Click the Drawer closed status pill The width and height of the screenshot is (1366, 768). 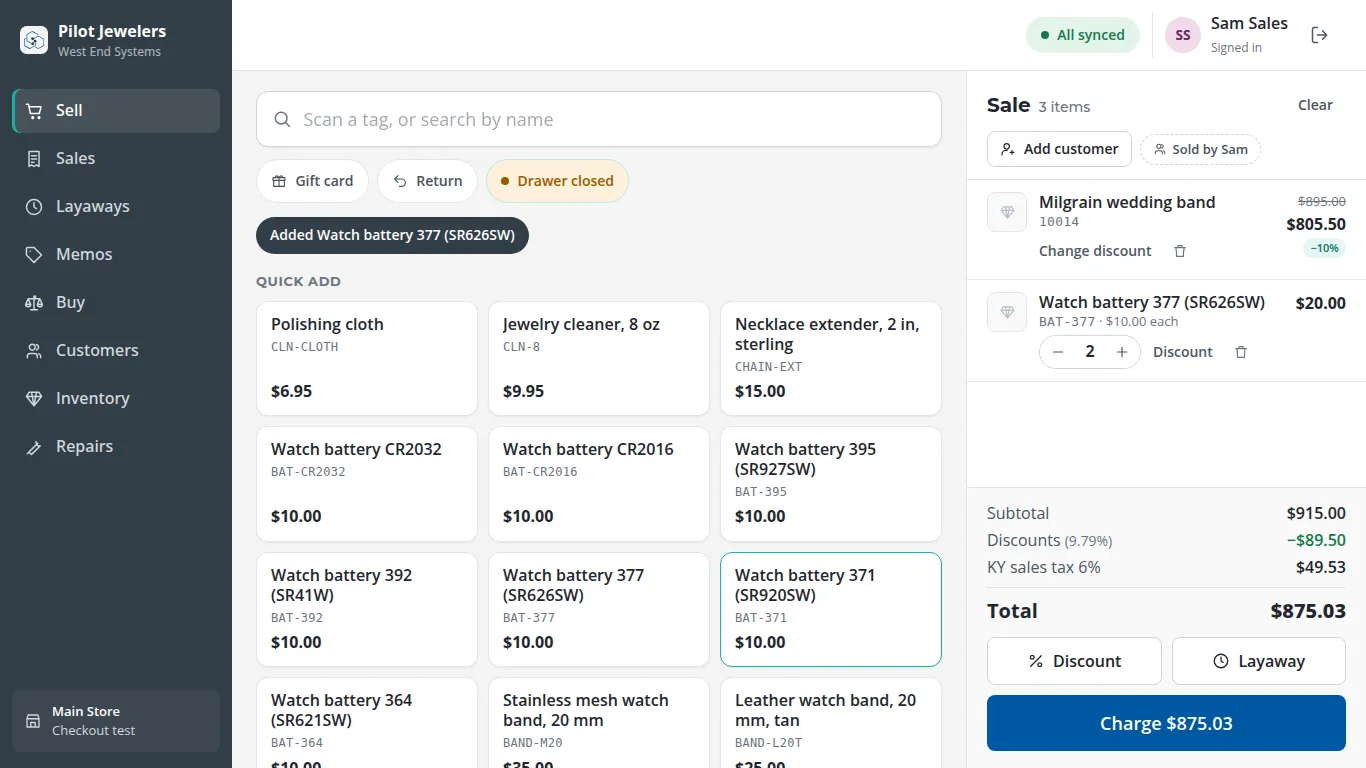coord(557,181)
